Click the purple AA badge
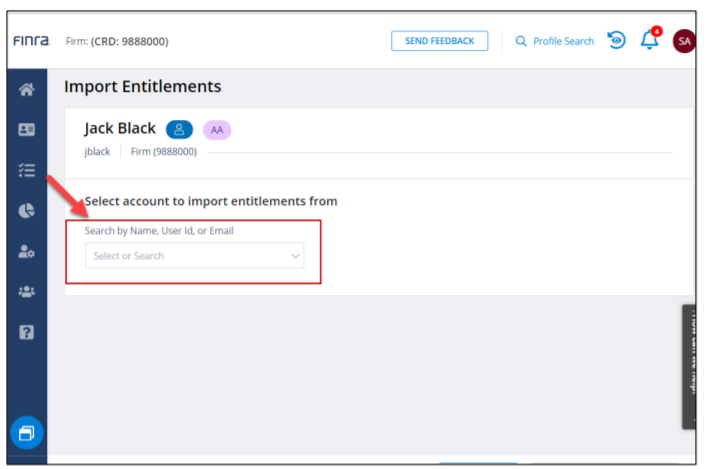The image size is (707, 469). click(217, 129)
